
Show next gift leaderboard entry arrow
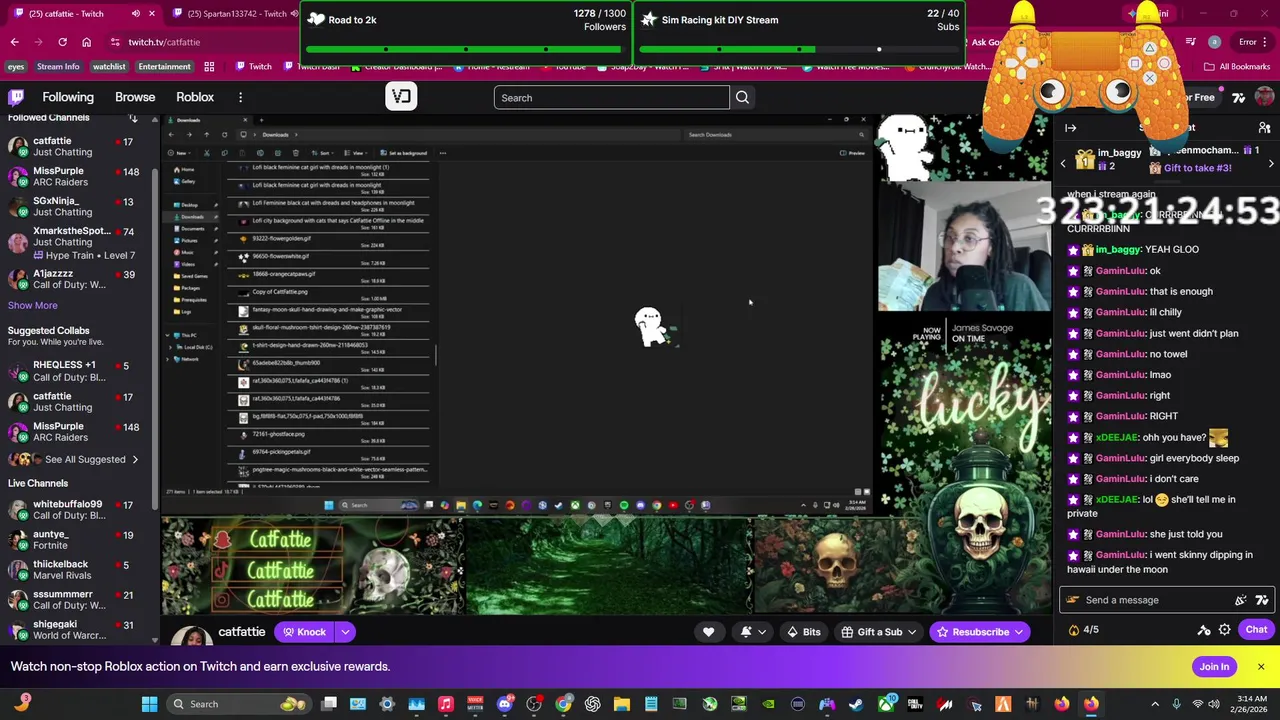point(1271,163)
